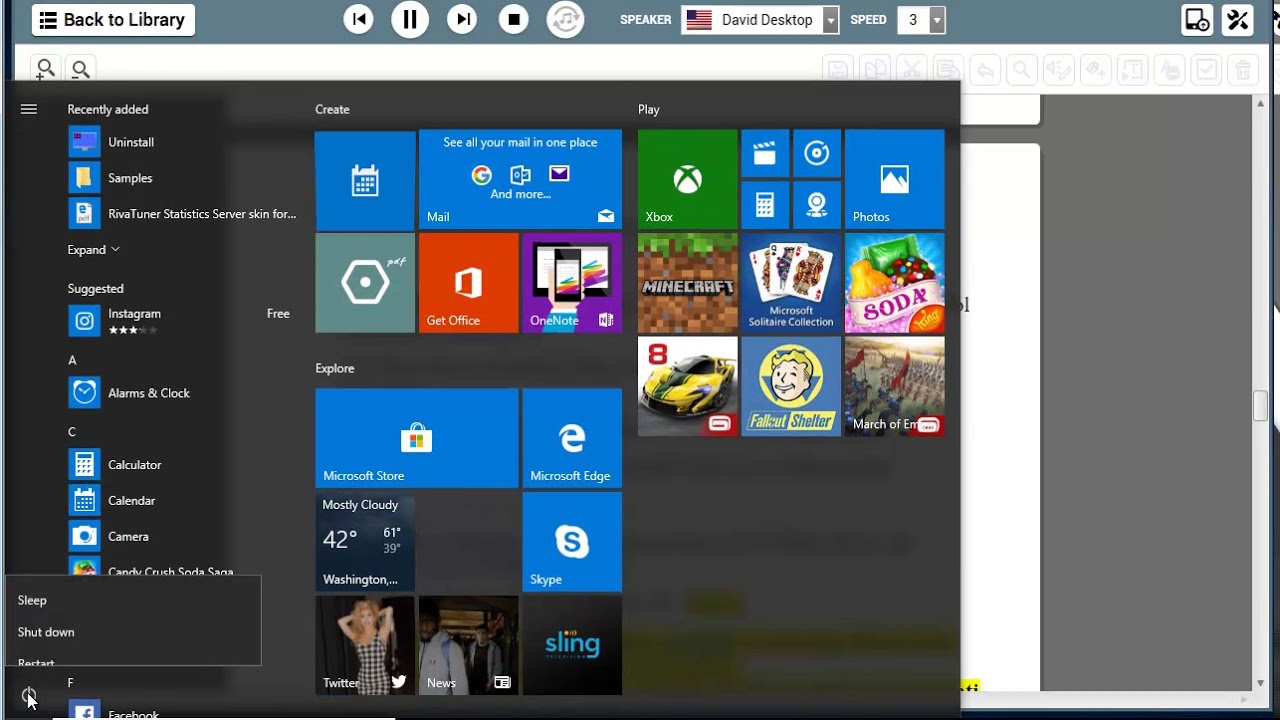Open the Samples folder entry
Screen dimensions: 1280x720
click(183, 178)
